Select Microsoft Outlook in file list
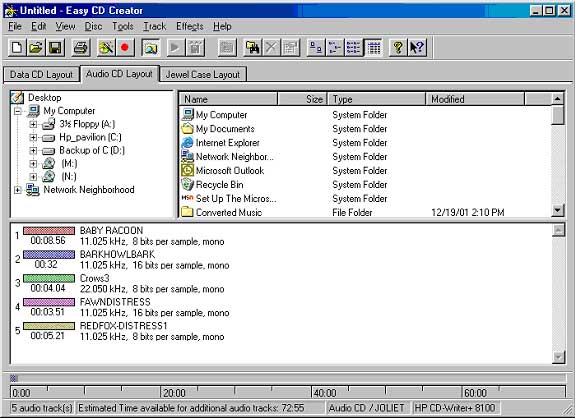Screen dimensions: 575x418 pos(230,171)
